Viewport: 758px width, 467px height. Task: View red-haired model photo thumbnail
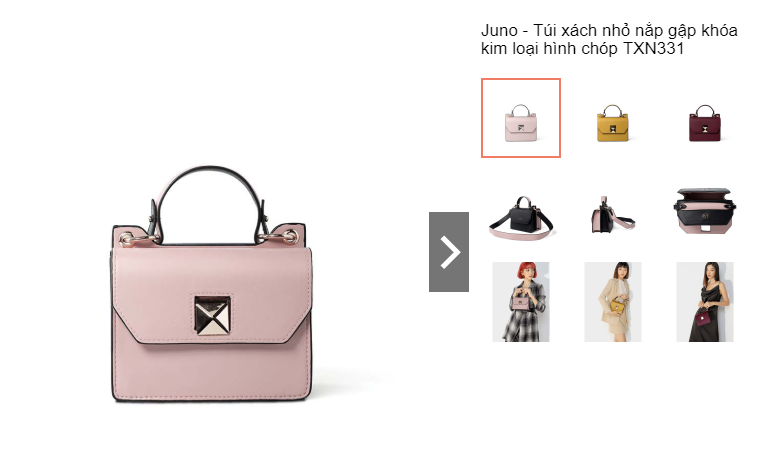521,302
